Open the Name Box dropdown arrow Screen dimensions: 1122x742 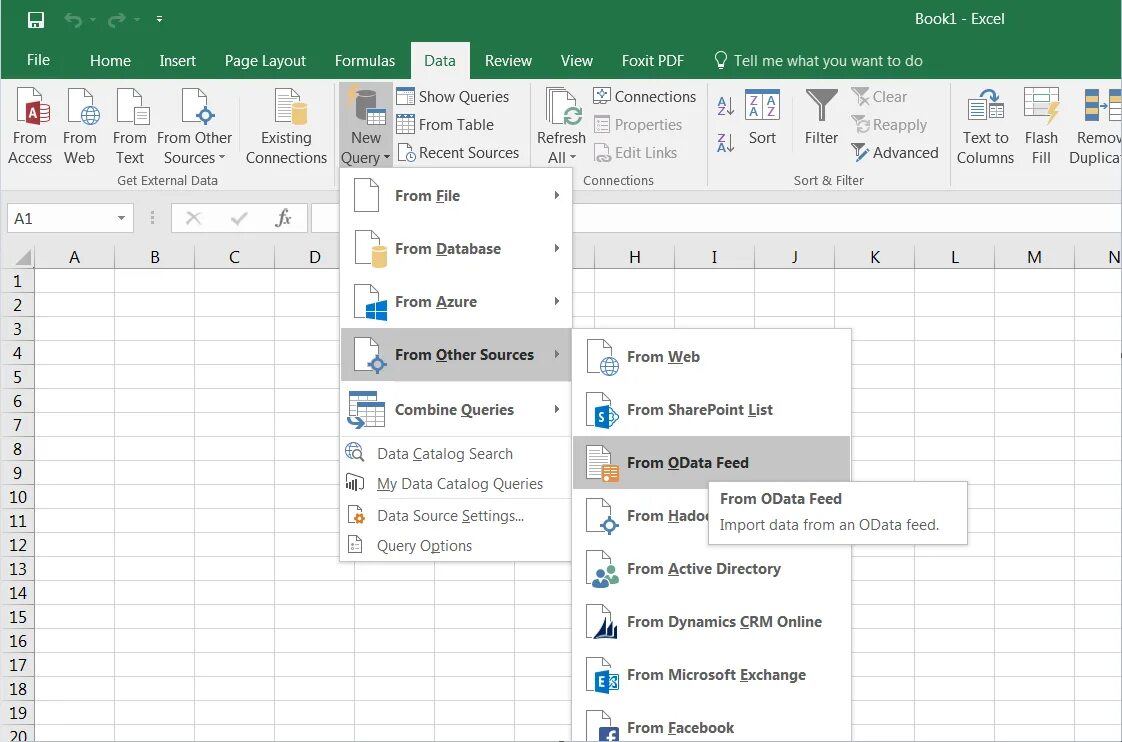coord(122,218)
